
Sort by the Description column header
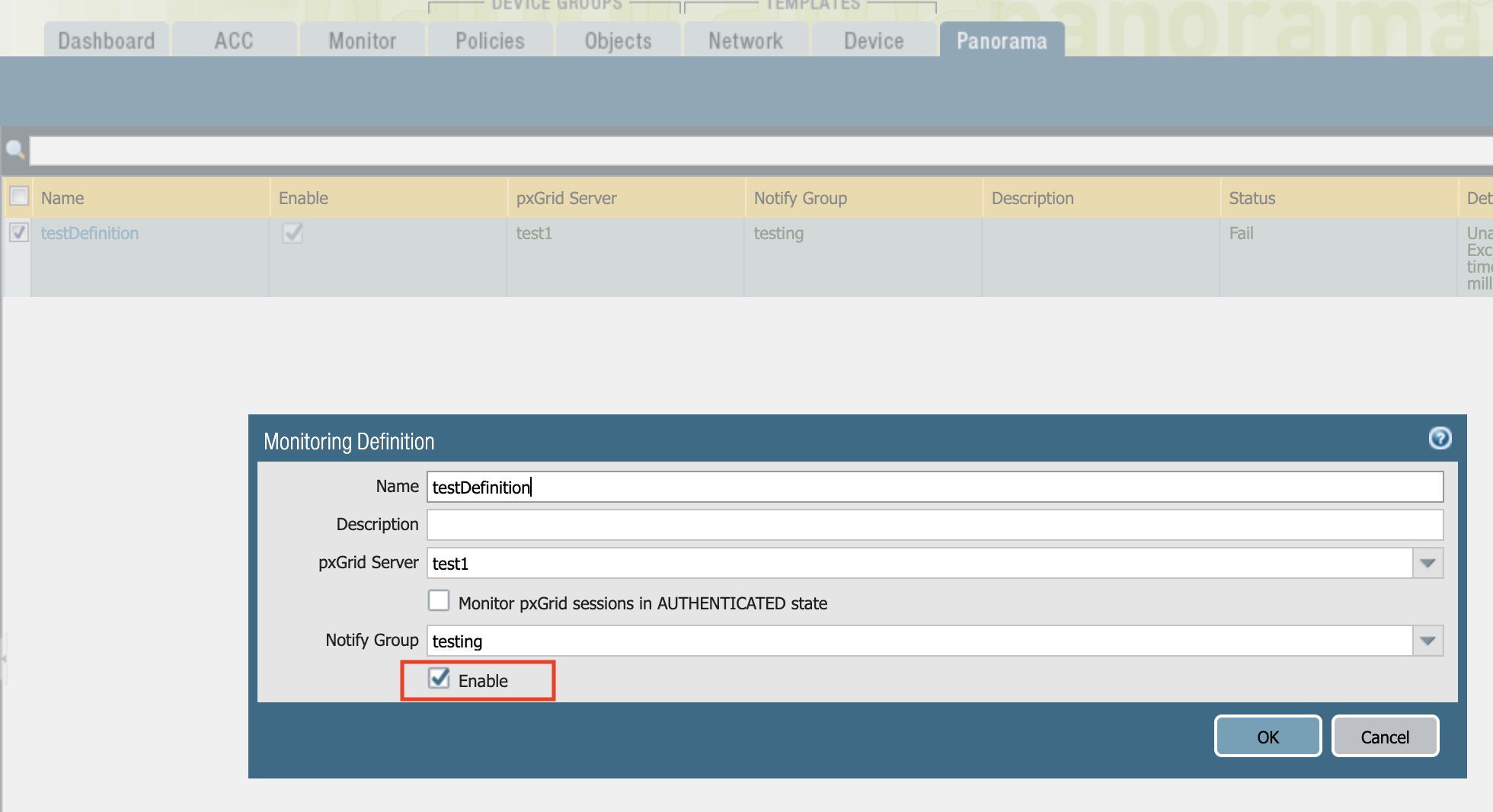coord(1101,198)
